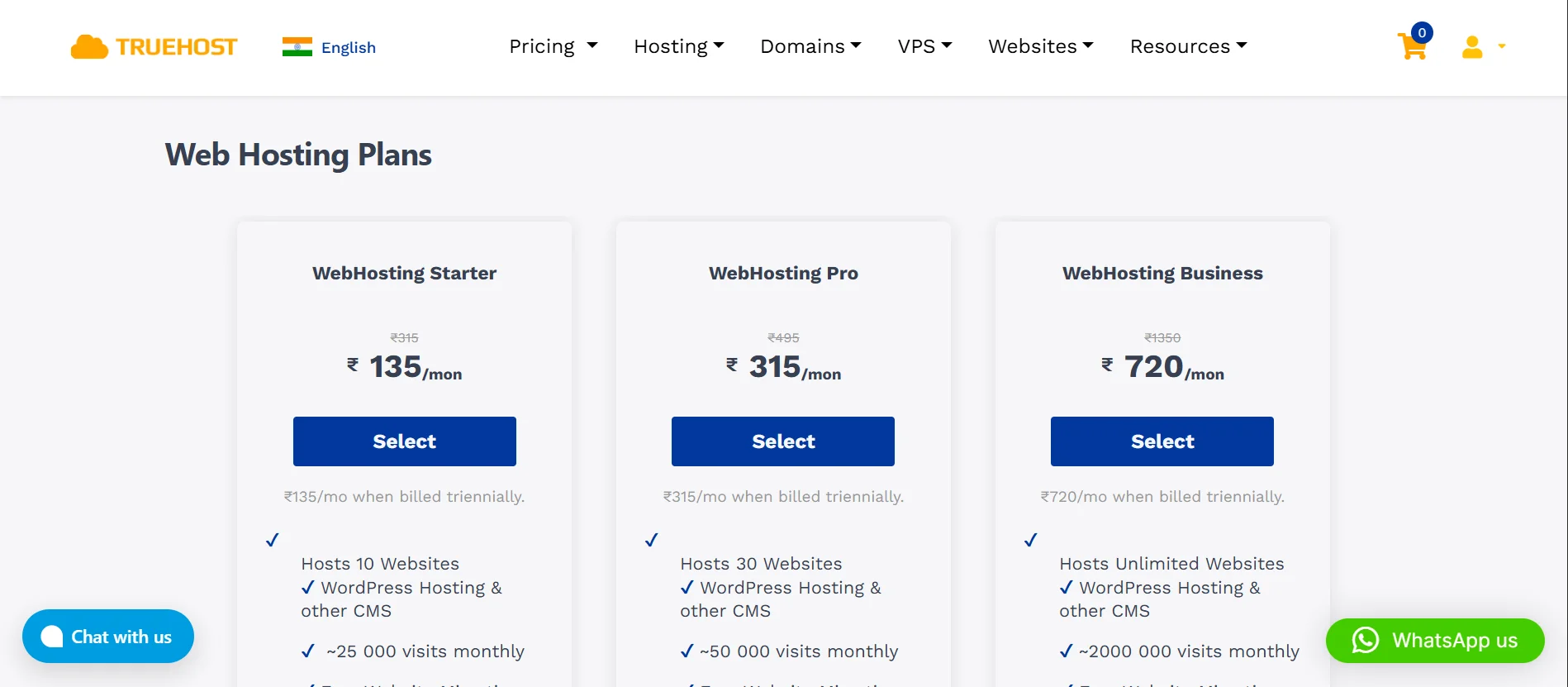The height and width of the screenshot is (687, 1568).
Task: Expand the Resources menu
Action: click(x=1189, y=46)
